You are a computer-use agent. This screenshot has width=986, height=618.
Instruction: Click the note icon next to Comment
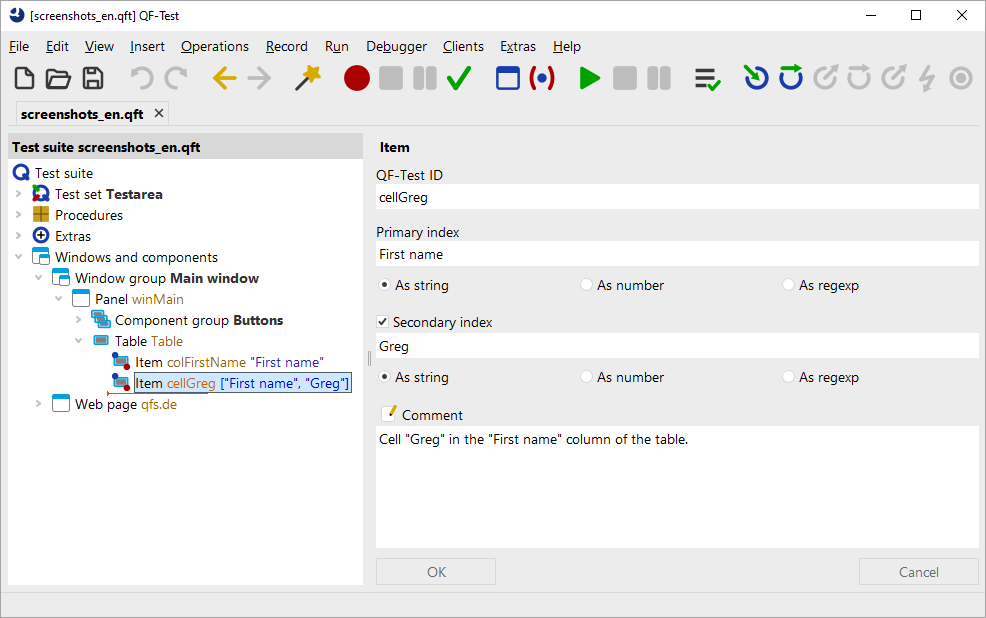389,414
